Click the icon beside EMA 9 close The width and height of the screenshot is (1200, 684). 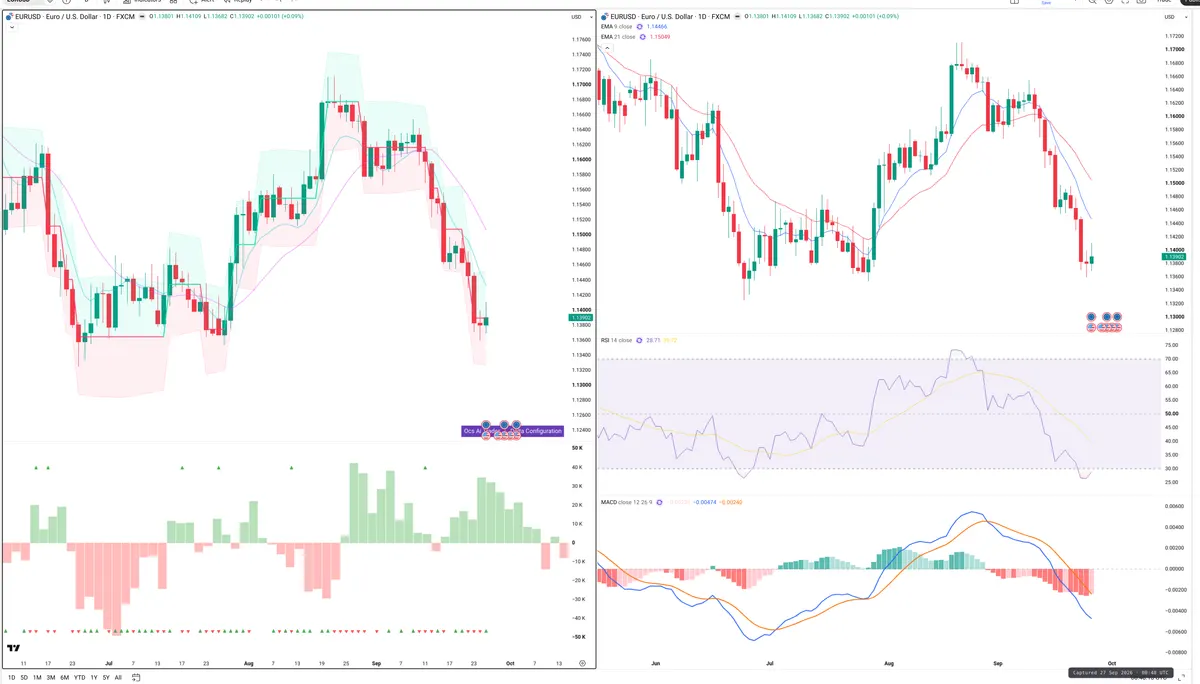click(641, 27)
